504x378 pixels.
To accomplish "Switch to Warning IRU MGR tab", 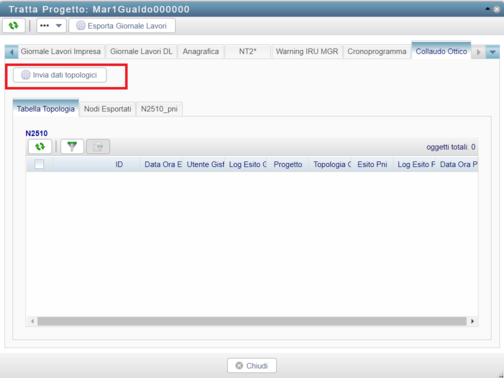I will [307, 52].
